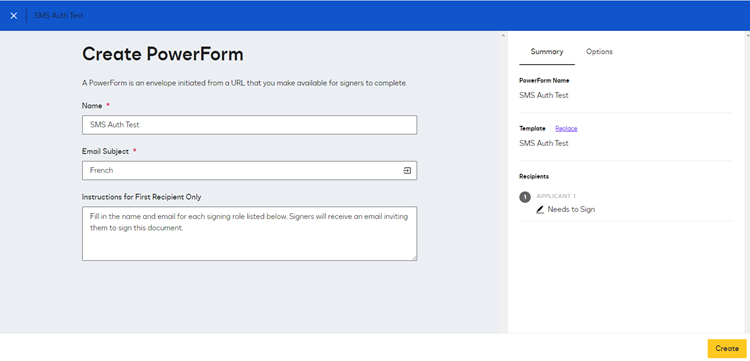750x361 pixels.
Task: Click the 'Create PowerForm' heading
Action: (163, 54)
